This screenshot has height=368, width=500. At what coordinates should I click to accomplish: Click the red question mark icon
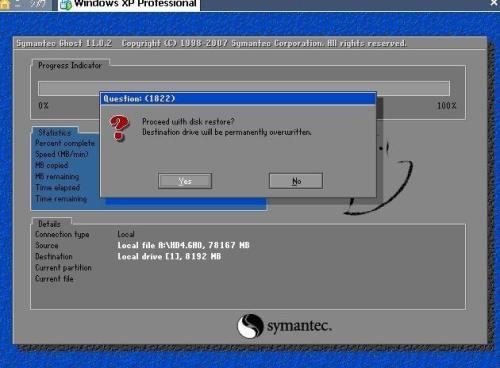click(118, 128)
